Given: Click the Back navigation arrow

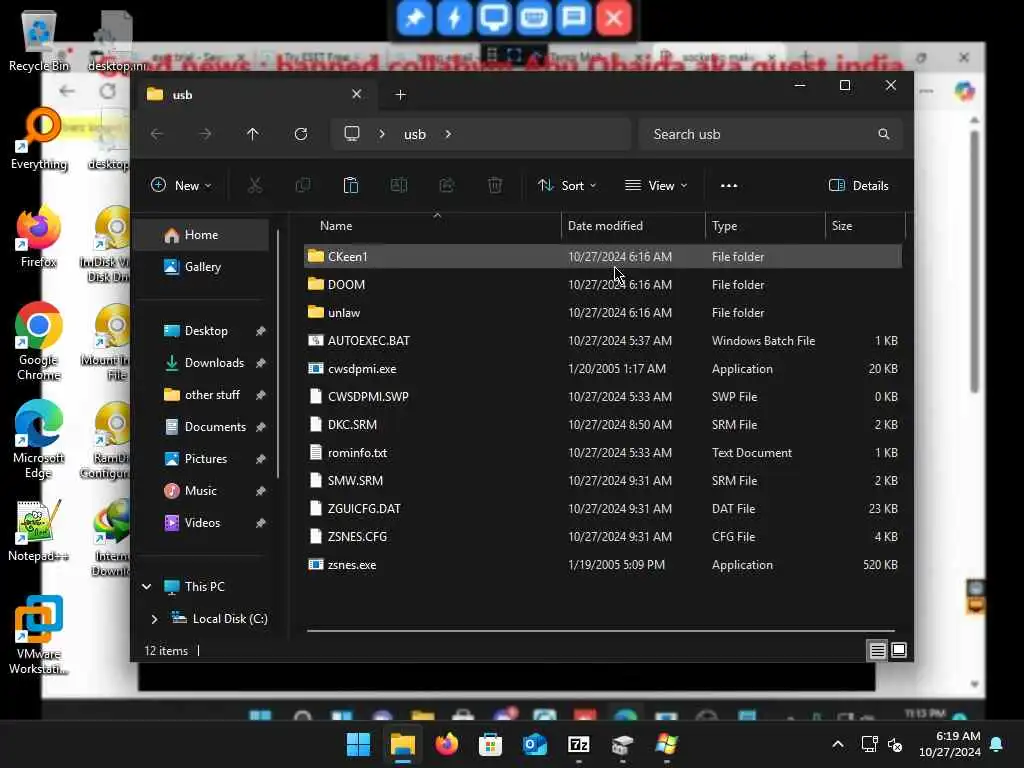Looking at the screenshot, I should point(157,134).
